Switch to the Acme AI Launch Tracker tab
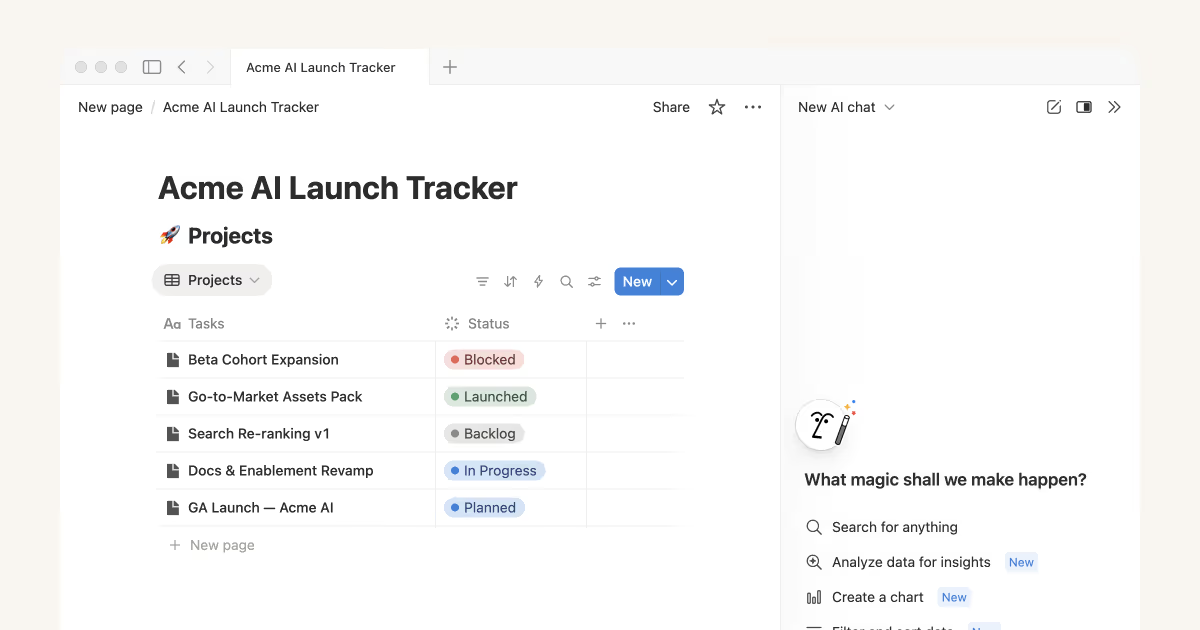 point(319,67)
